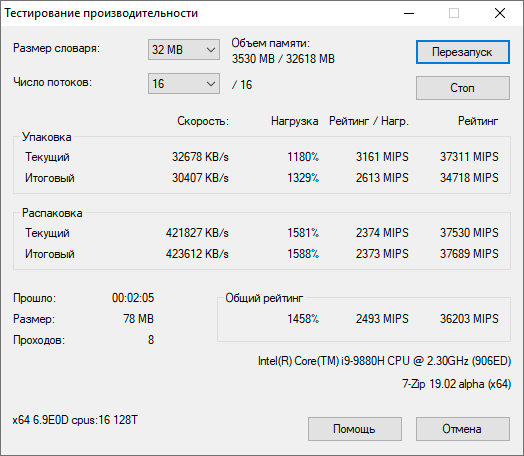Viewport: 524px width, 456px height.
Task: Open the dictionary size 32 MB dropdown
Action: tap(184, 50)
